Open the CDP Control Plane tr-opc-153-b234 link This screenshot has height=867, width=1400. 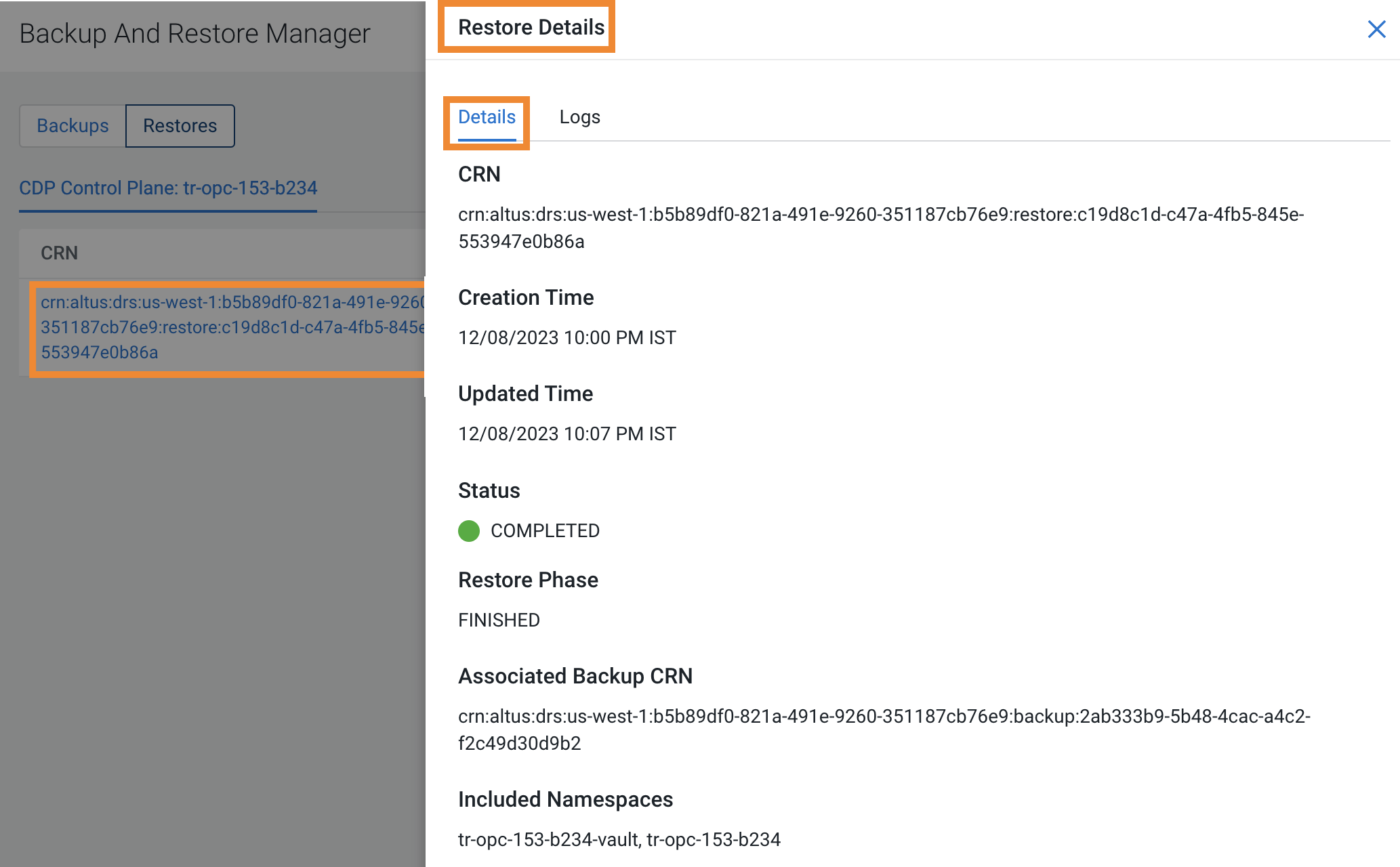167,188
